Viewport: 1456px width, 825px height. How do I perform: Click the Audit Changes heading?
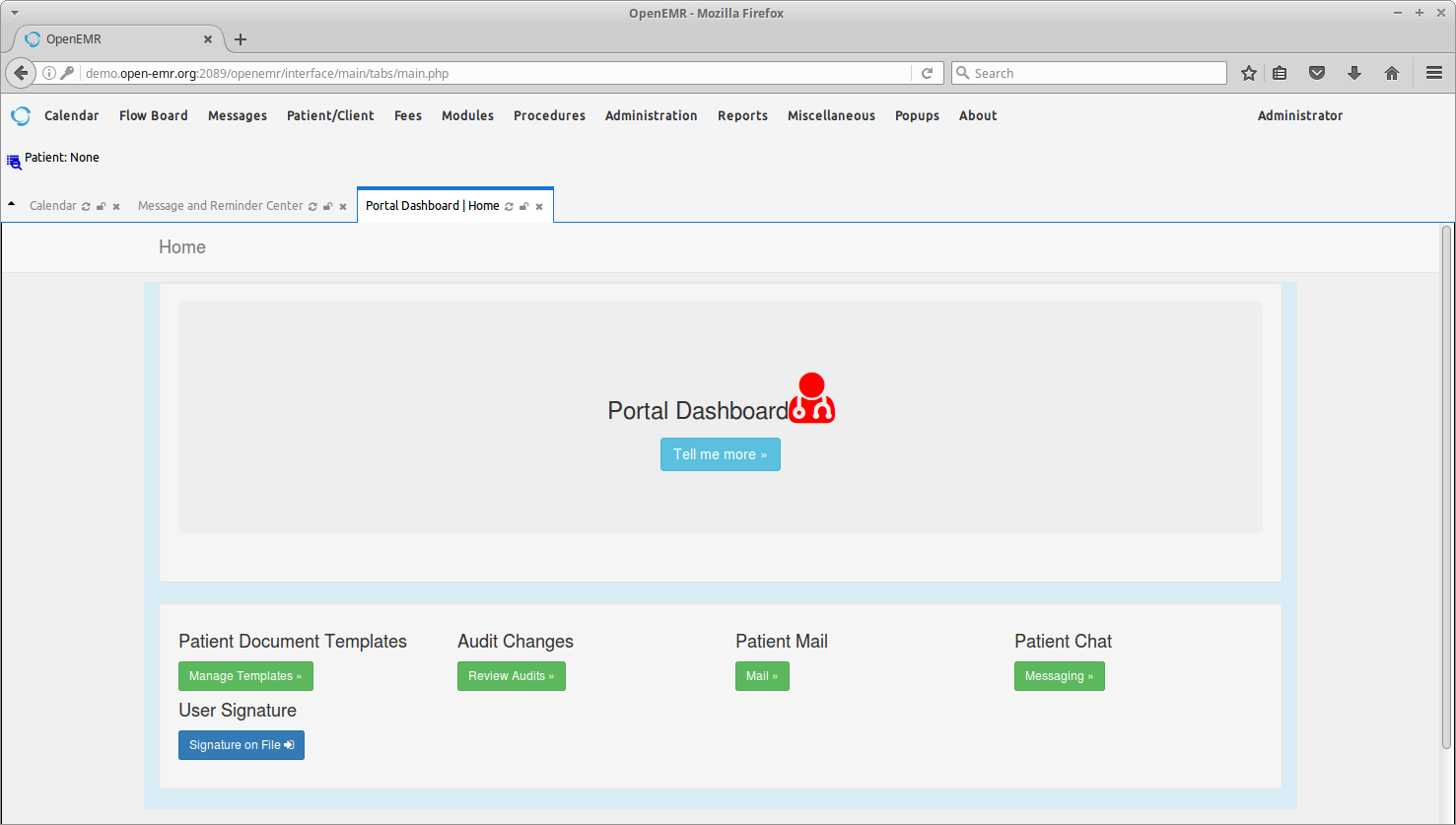516,642
